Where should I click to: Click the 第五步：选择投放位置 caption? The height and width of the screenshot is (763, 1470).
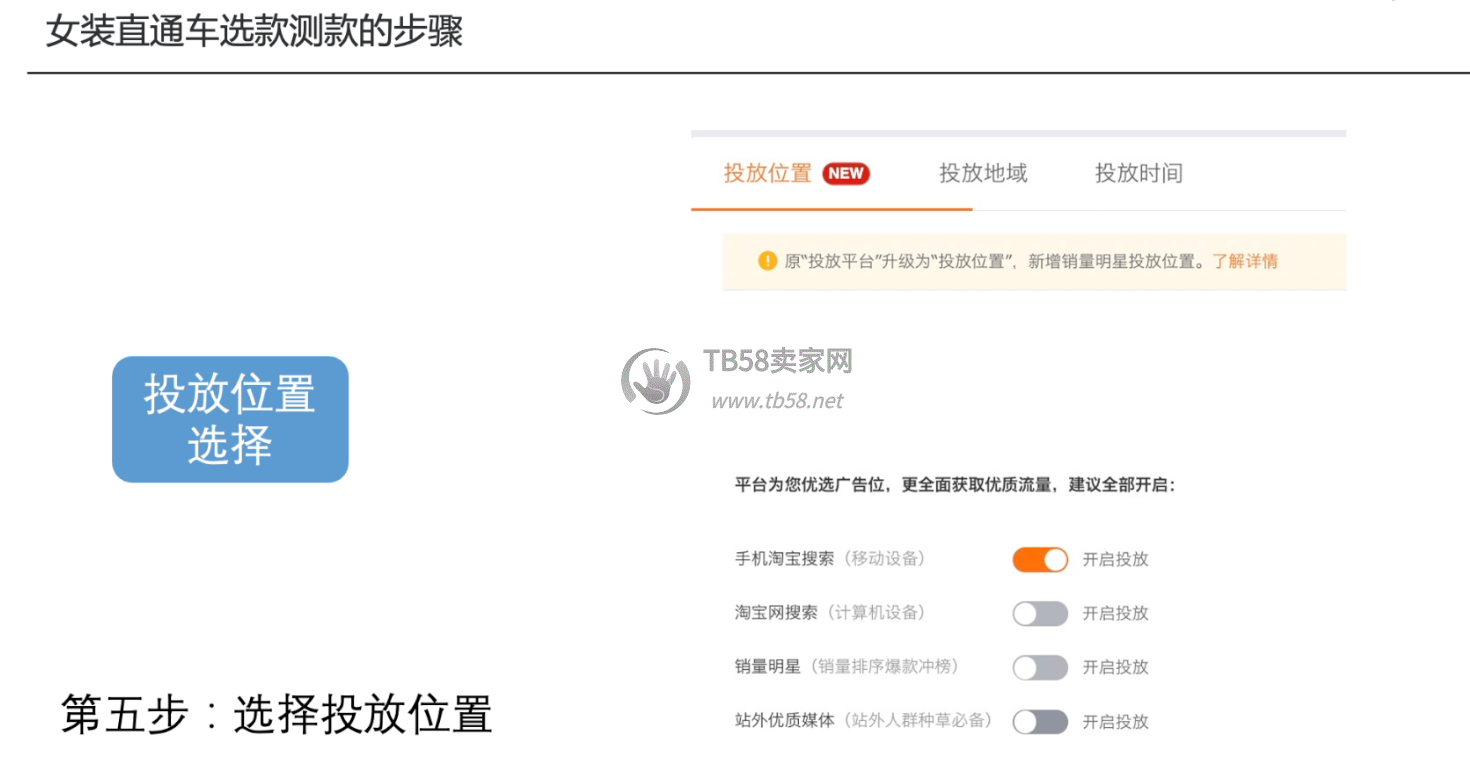tap(277, 716)
